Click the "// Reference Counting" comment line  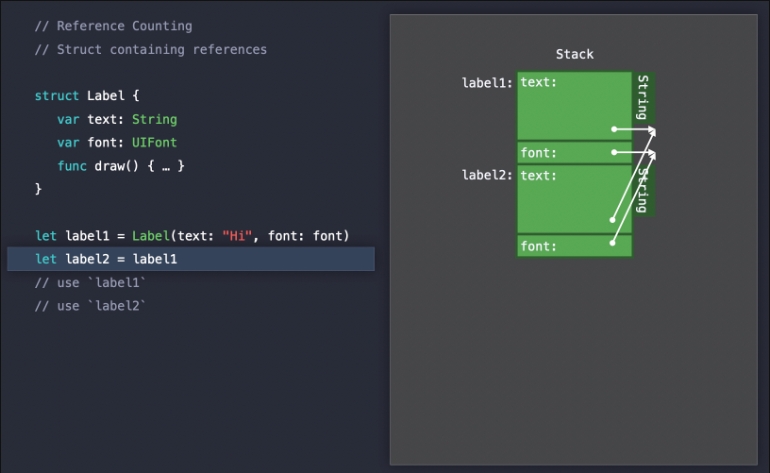coord(113,26)
